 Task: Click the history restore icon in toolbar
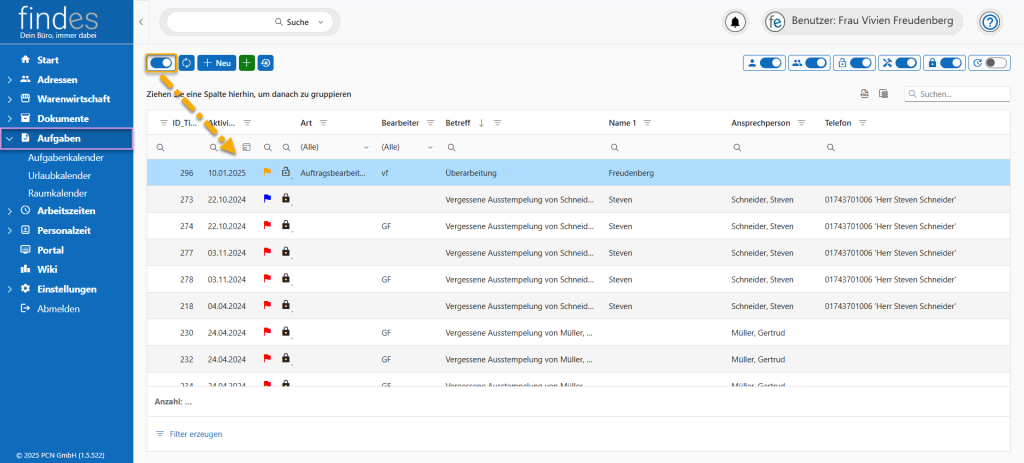point(265,63)
